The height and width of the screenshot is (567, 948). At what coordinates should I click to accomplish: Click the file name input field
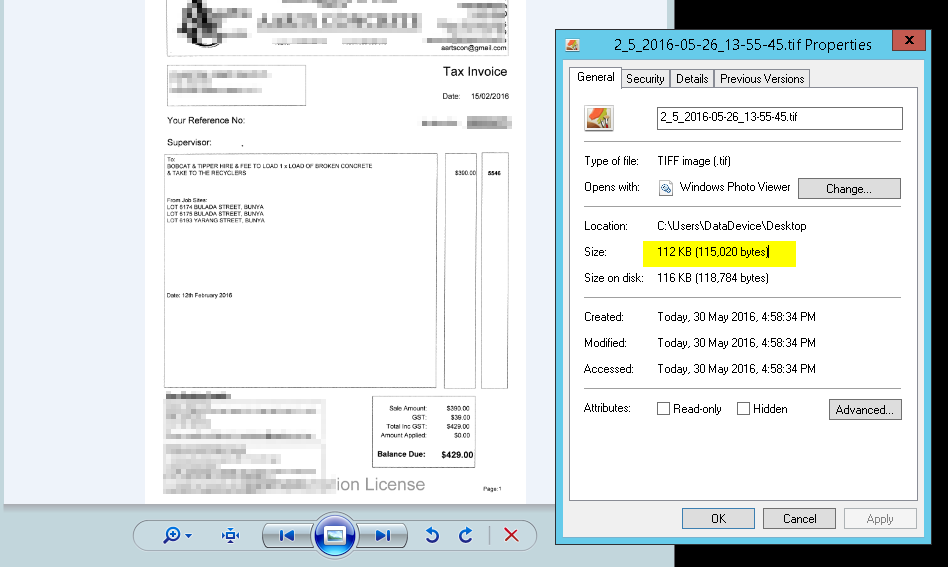[779, 118]
